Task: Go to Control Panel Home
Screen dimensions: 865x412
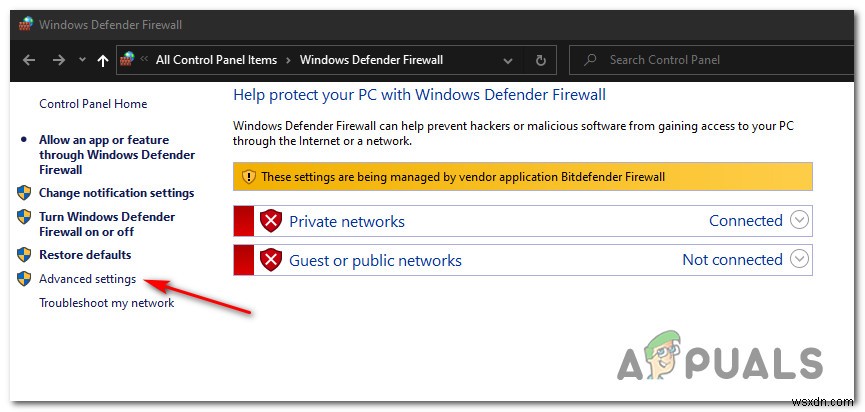Action: point(93,104)
